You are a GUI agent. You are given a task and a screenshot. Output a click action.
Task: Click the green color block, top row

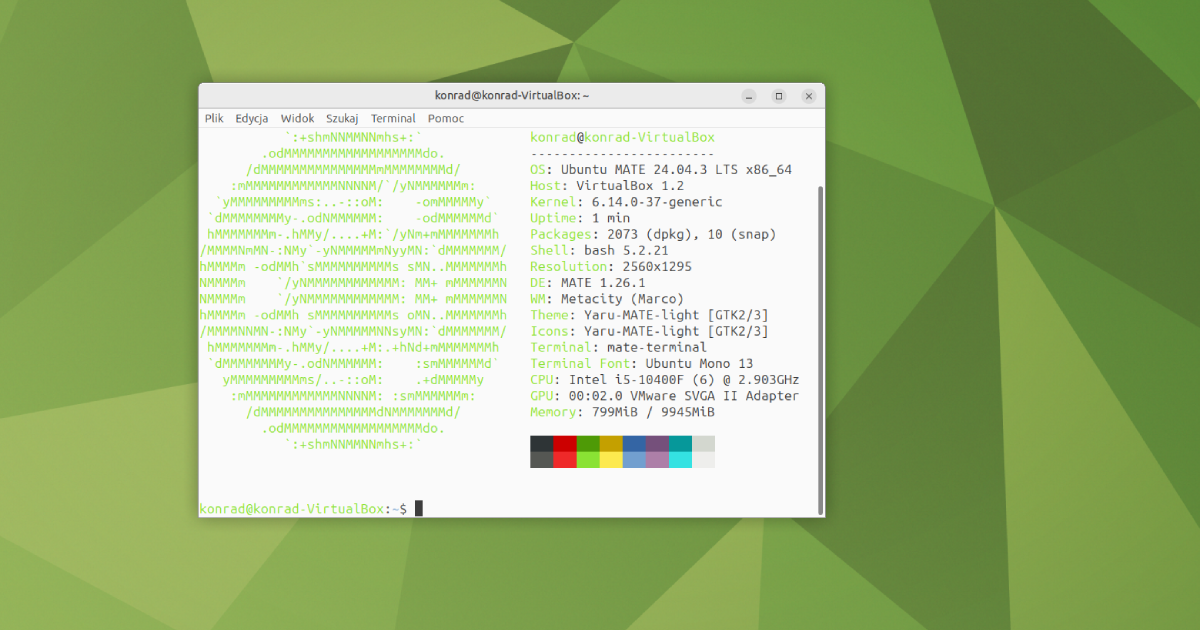coord(588,444)
